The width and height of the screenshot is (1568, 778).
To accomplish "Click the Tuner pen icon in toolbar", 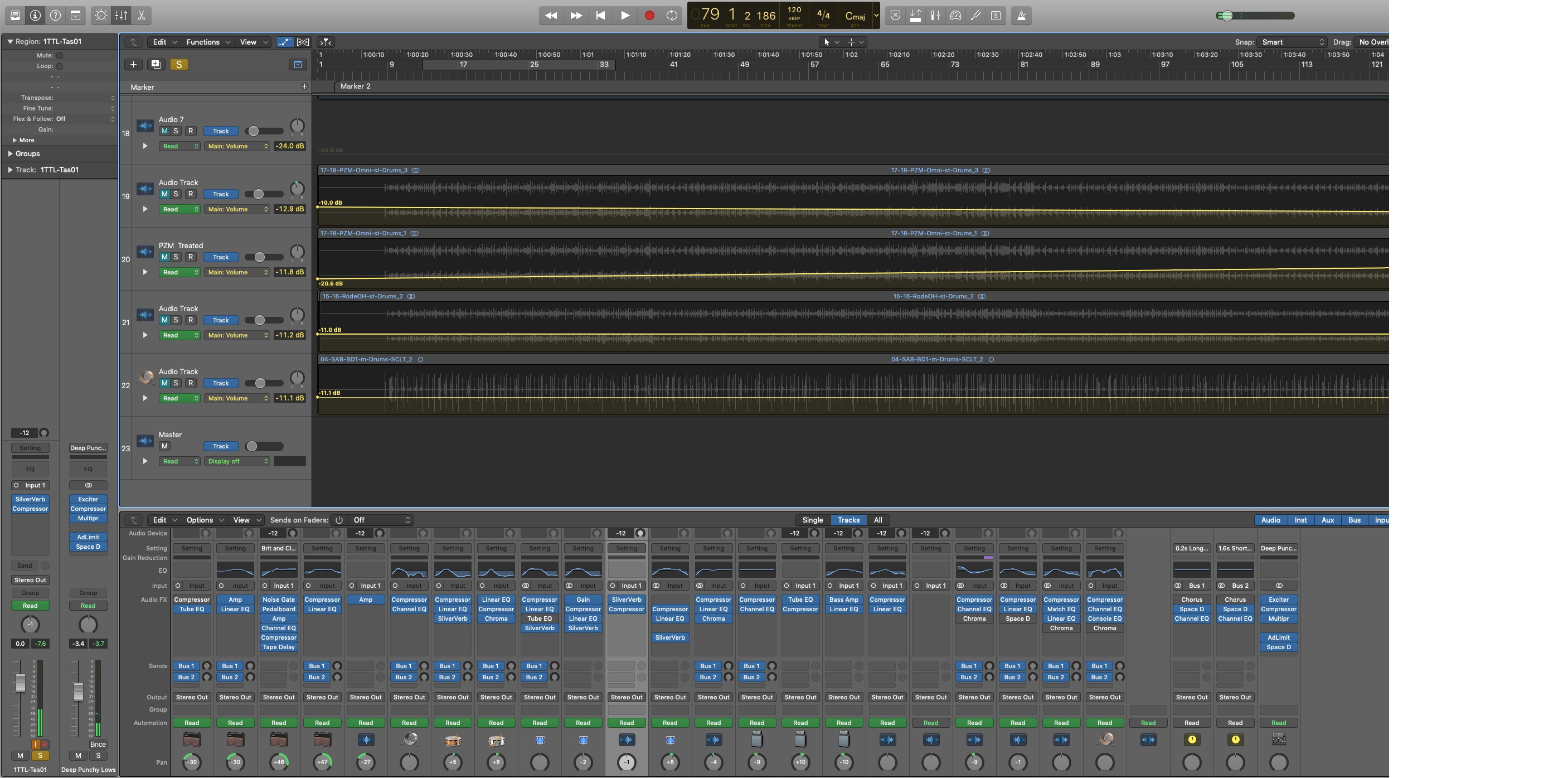I will point(975,16).
